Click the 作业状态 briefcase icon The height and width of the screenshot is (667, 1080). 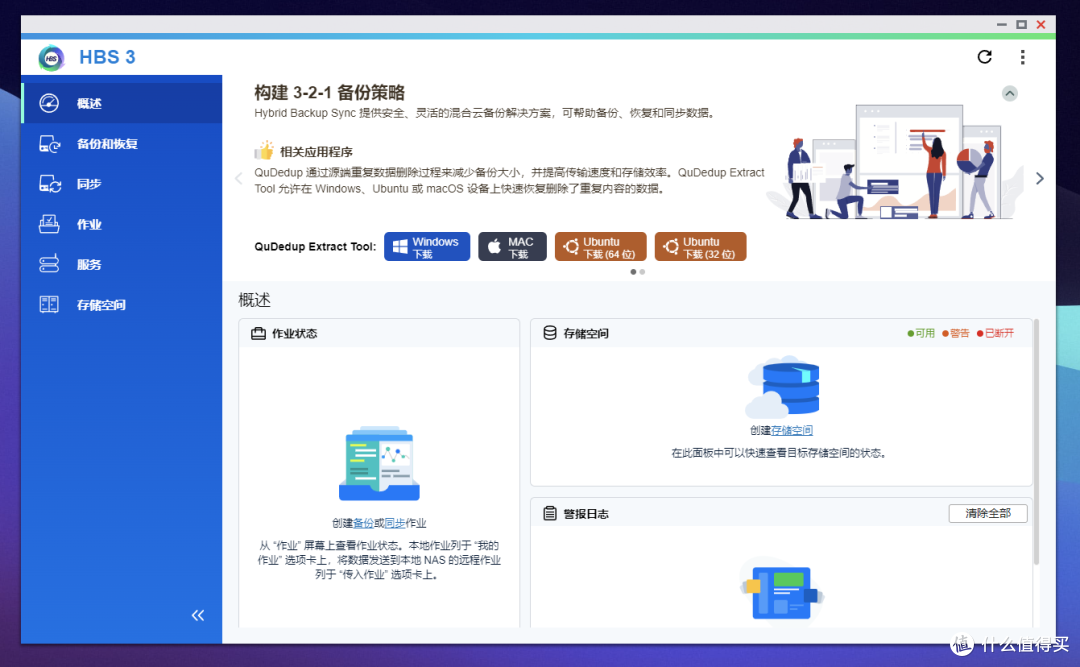(x=258, y=334)
